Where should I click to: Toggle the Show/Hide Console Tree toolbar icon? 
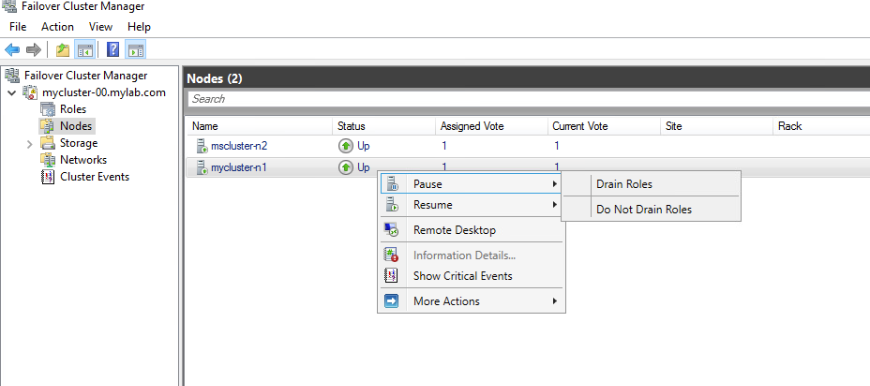coord(85,50)
